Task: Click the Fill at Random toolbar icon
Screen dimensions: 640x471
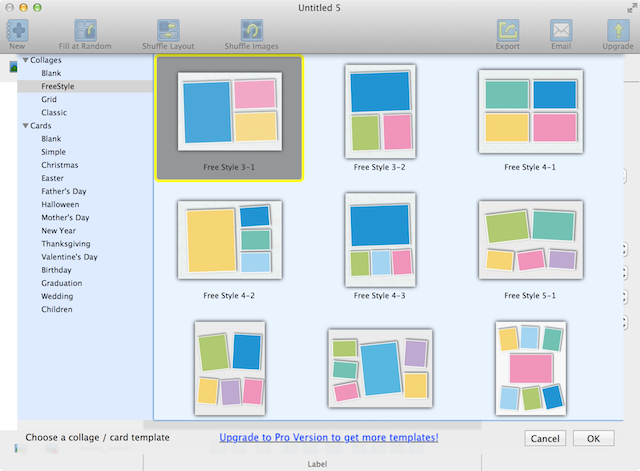Action: 85,31
